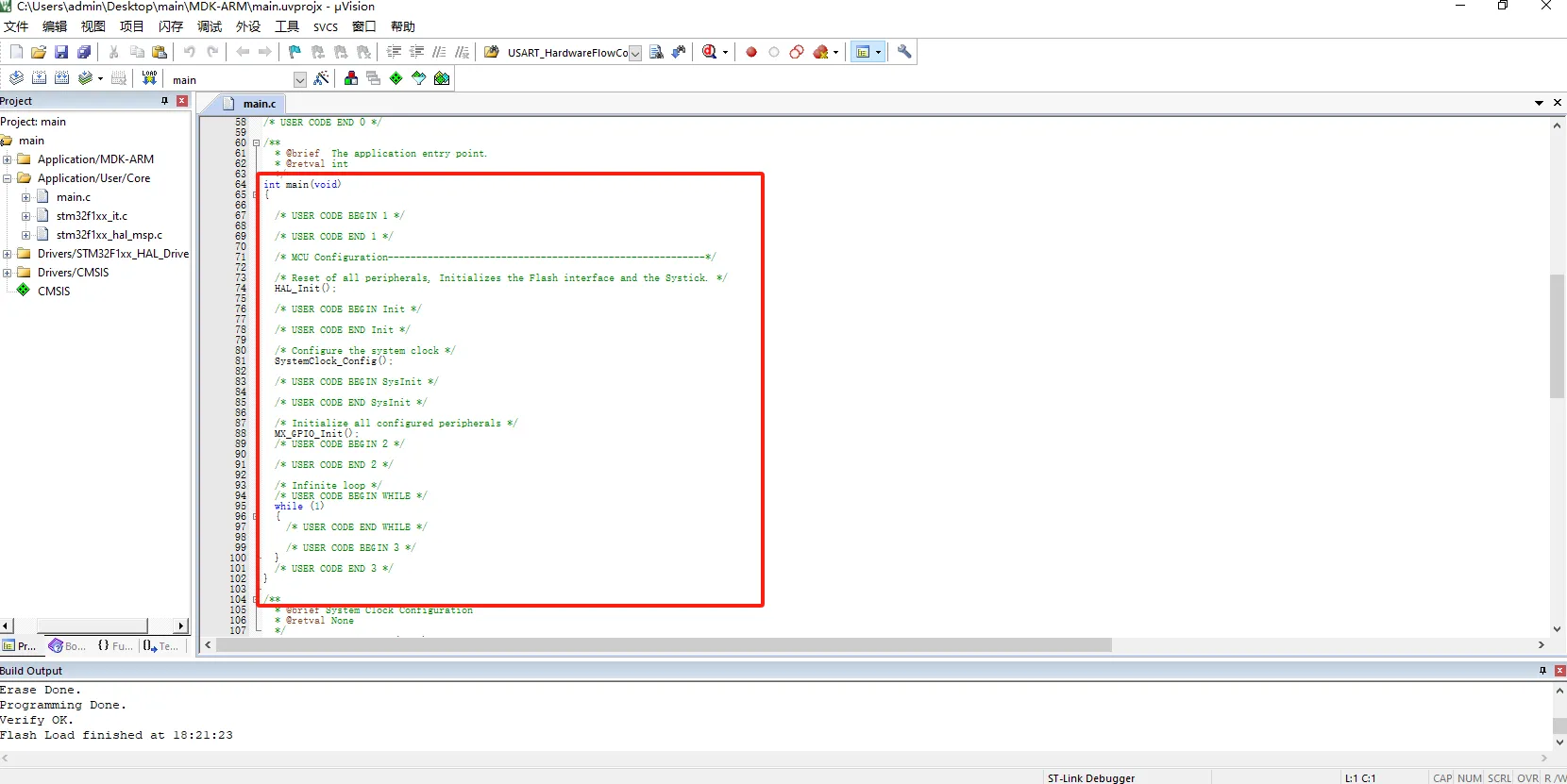Screen dimensions: 1567x784
Task: Pin the Build Output panel
Action: pyautogui.click(x=1542, y=671)
